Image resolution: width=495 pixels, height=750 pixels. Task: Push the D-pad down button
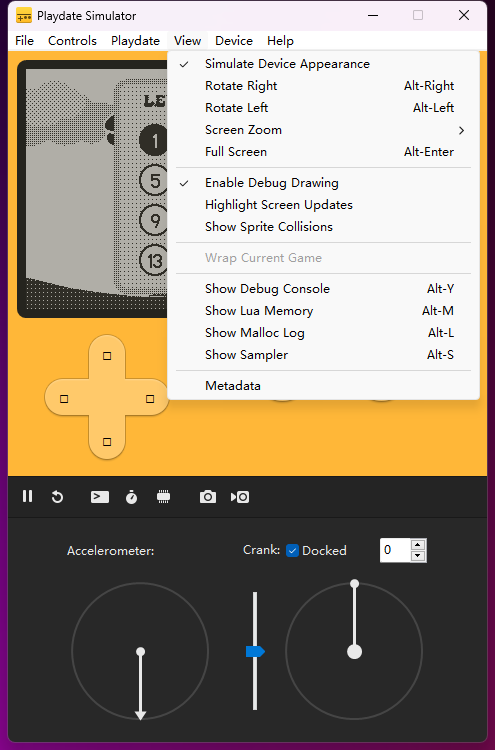[x=107, y=441]
